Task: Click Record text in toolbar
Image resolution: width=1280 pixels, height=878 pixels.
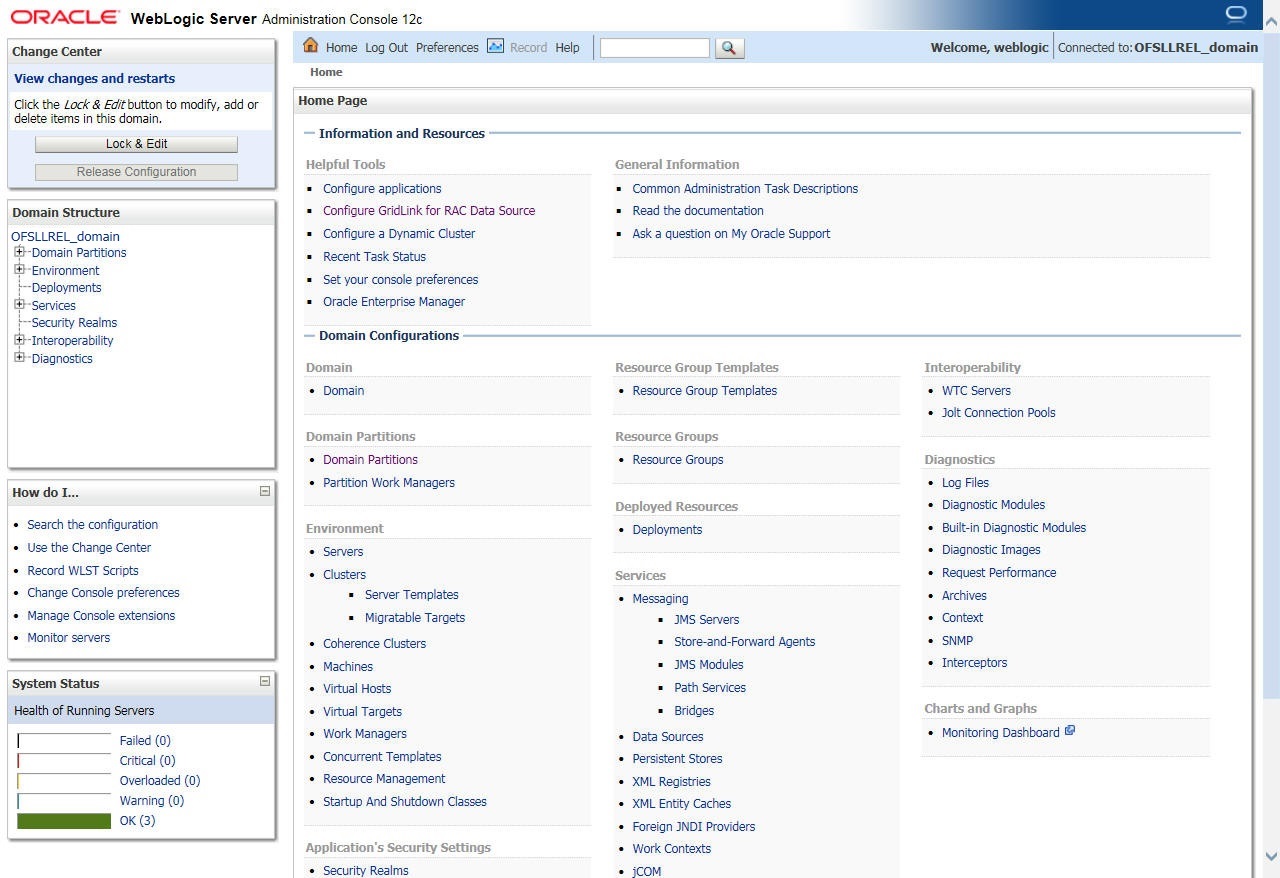Action: 528,48
